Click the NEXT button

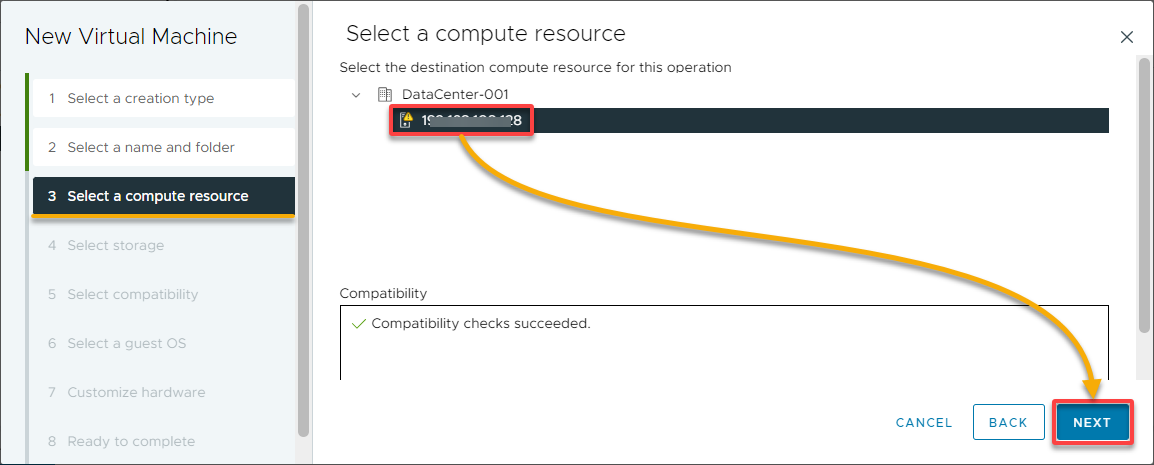click(x=1091, y=422)
